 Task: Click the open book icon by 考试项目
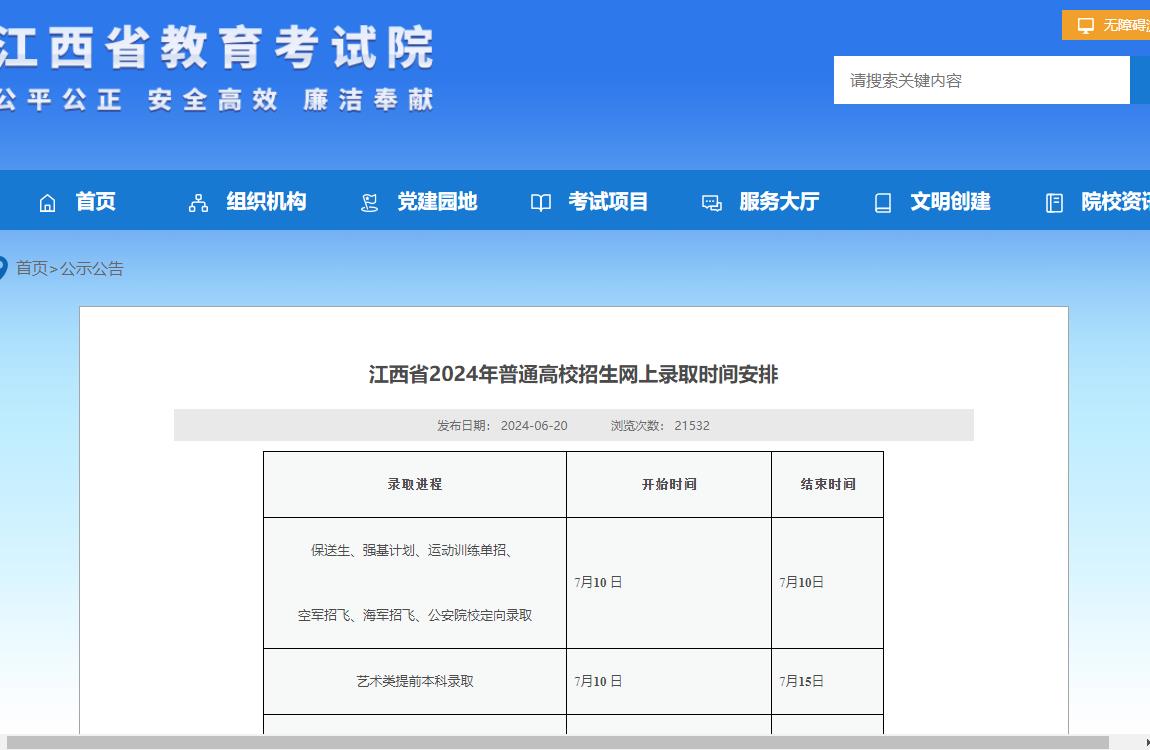point(540,202)
